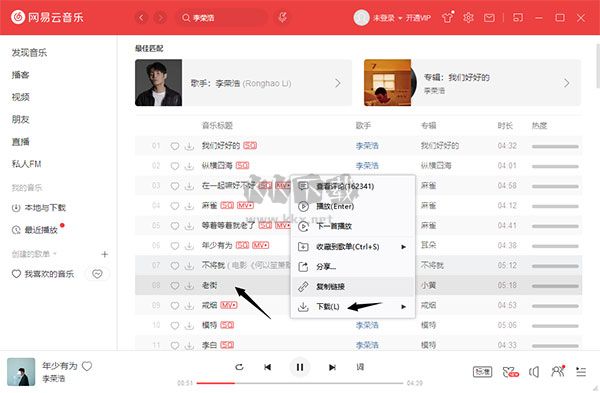Open 视频 in the sidebar
Screen dimensions: 600x393
click(20, 97)
